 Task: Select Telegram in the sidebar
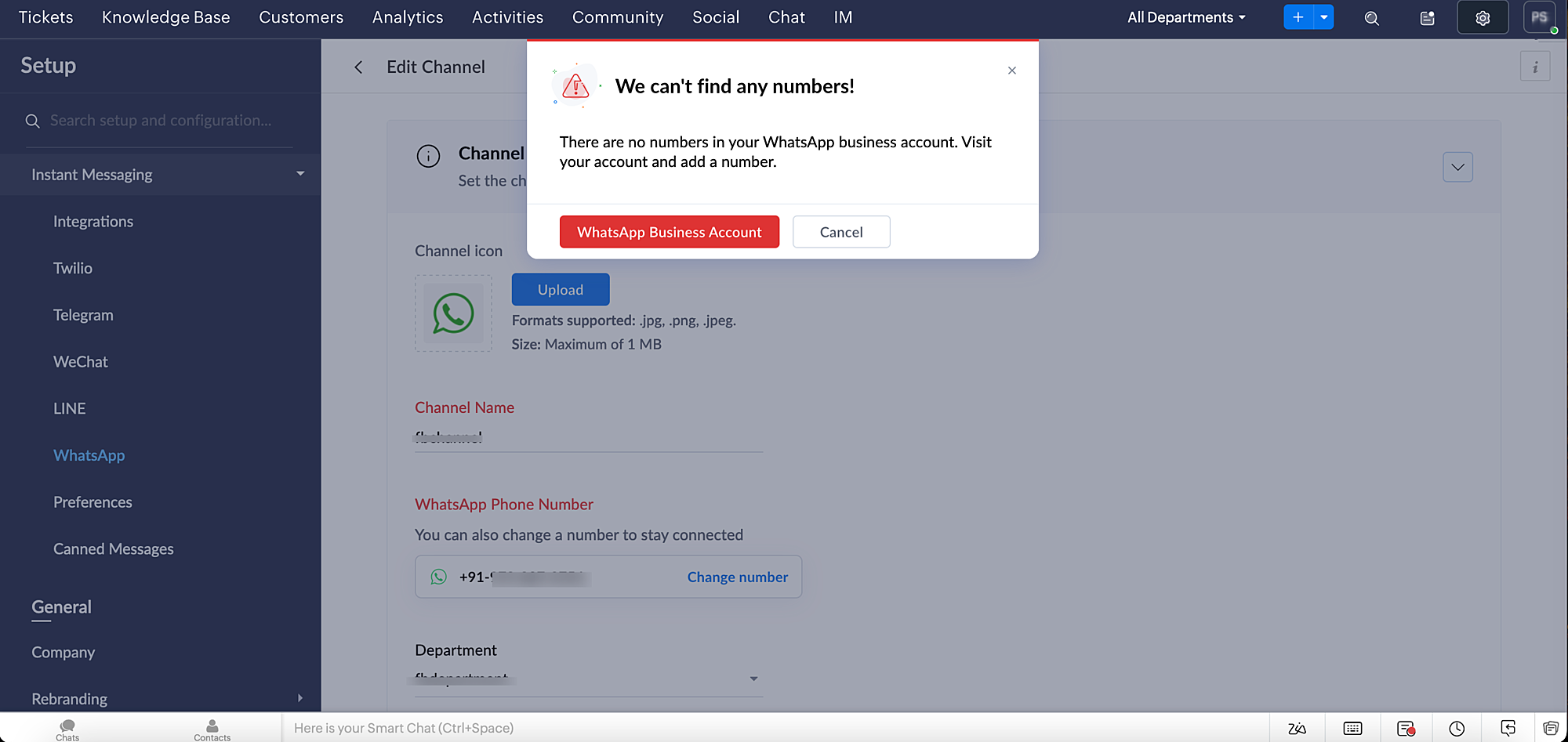click(83, 315)
